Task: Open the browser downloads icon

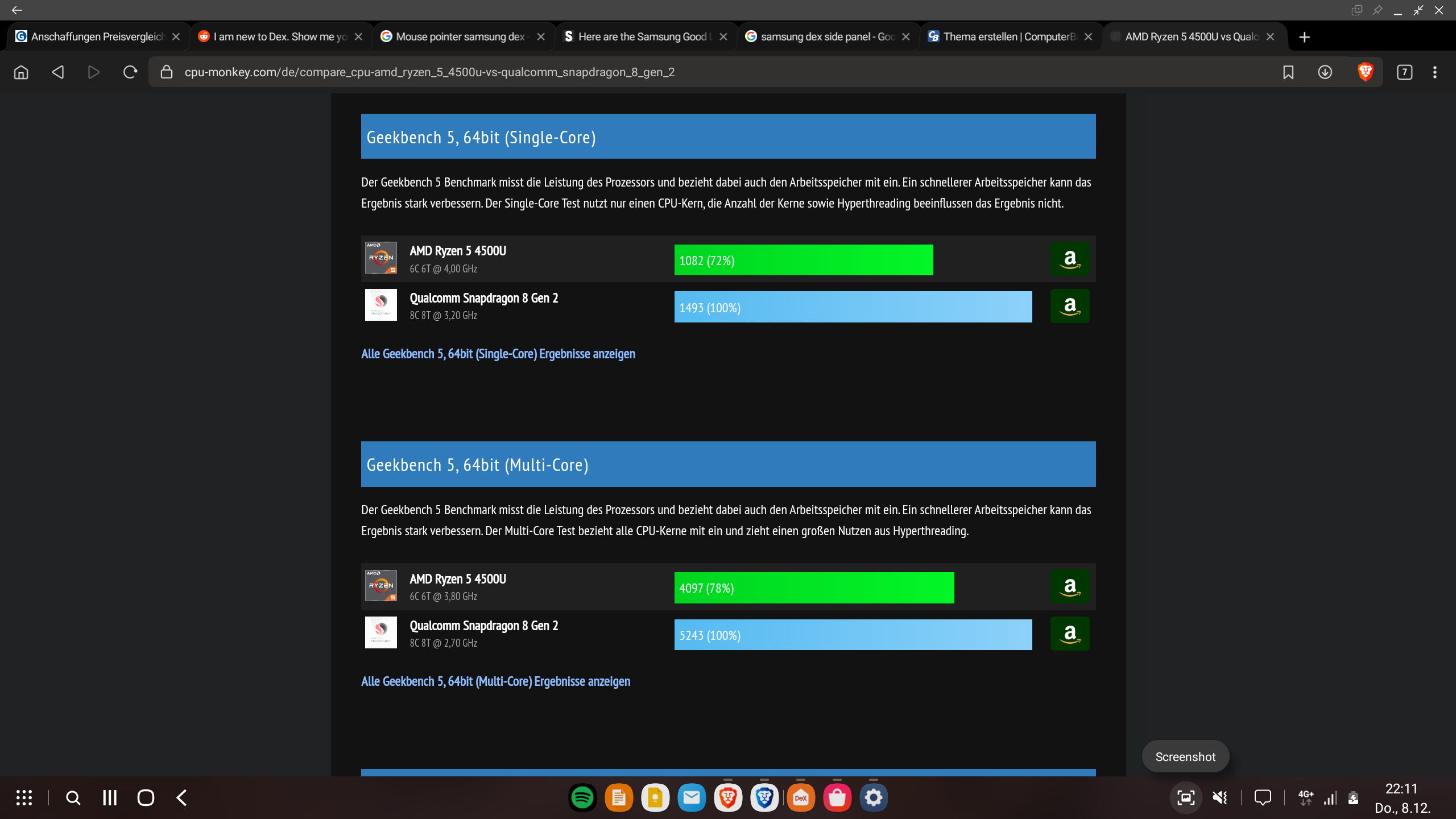Action: (1325, 72)
